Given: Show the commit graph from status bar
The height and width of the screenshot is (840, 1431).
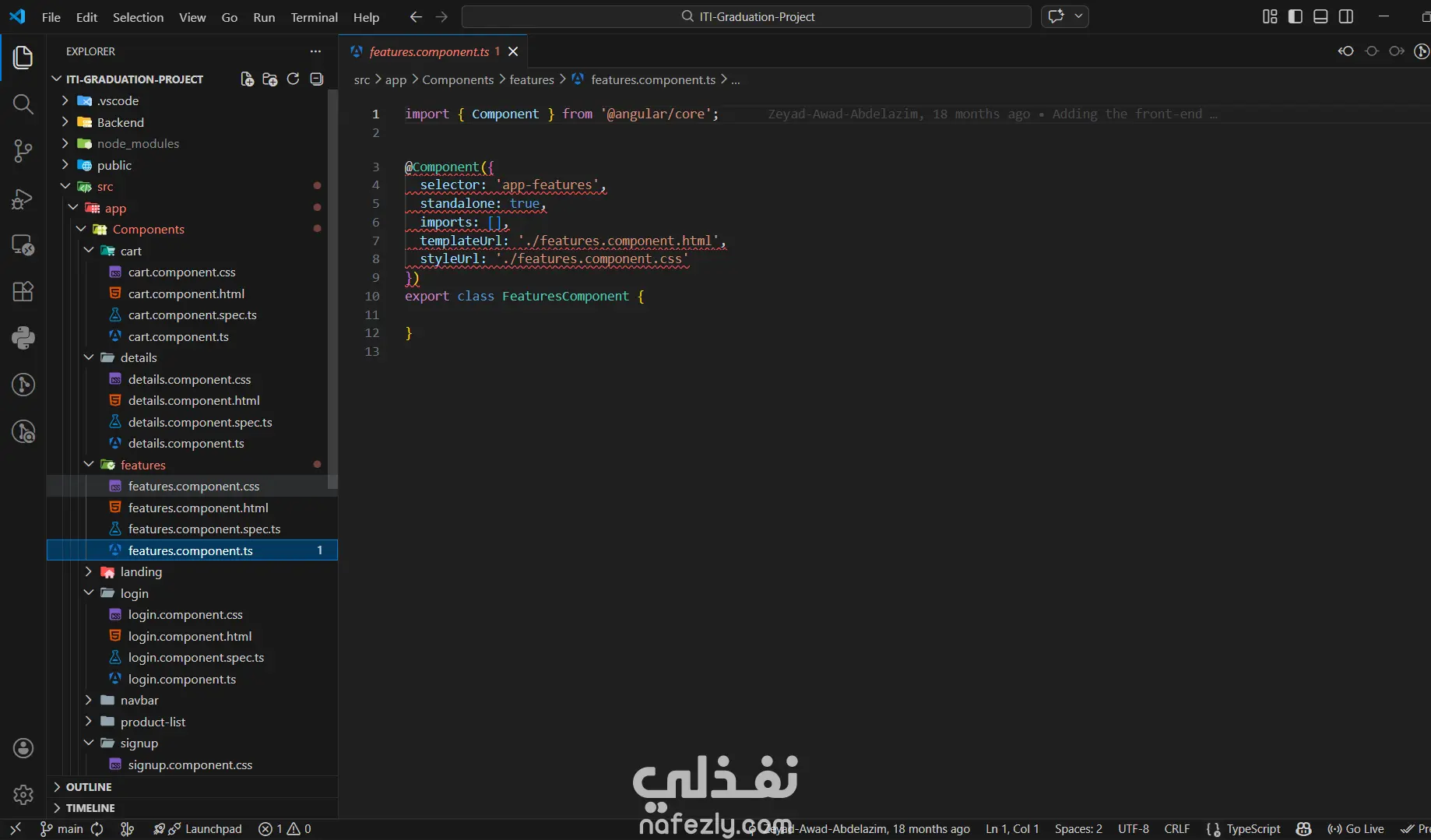Looking at the screenshot, I should (128, 829).
